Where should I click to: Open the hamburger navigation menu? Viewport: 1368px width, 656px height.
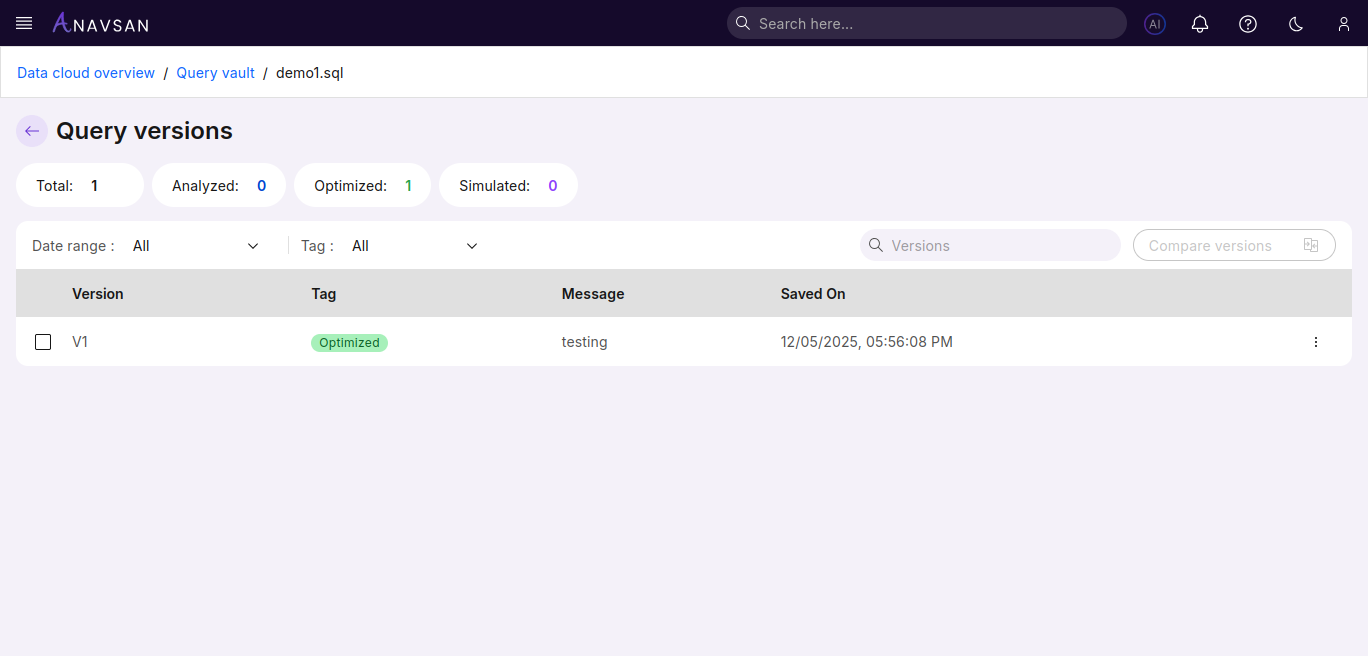click(23, 23)
